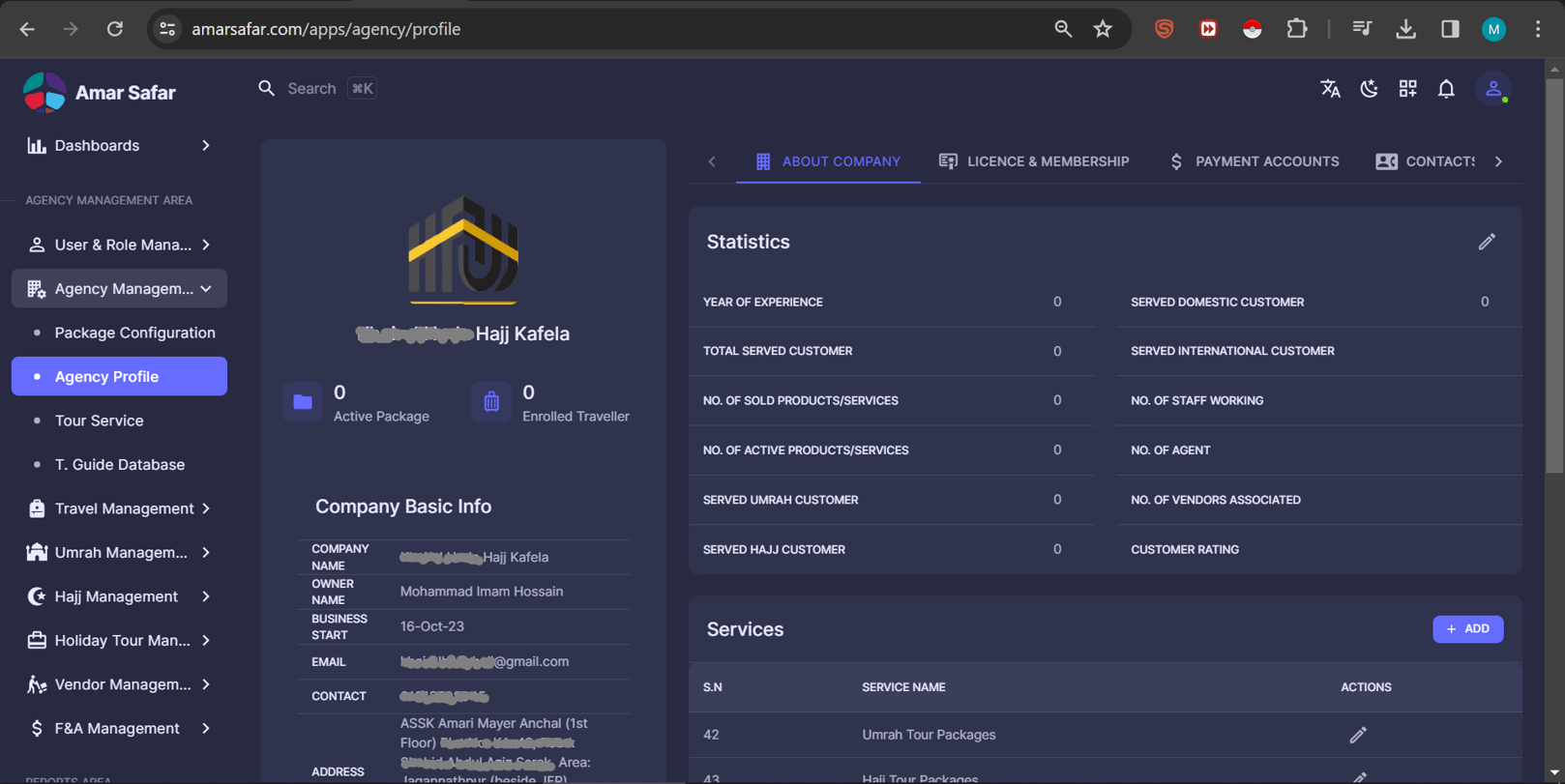
Task: Select Agency Profile sidebar item
Action: coord(119,376)
